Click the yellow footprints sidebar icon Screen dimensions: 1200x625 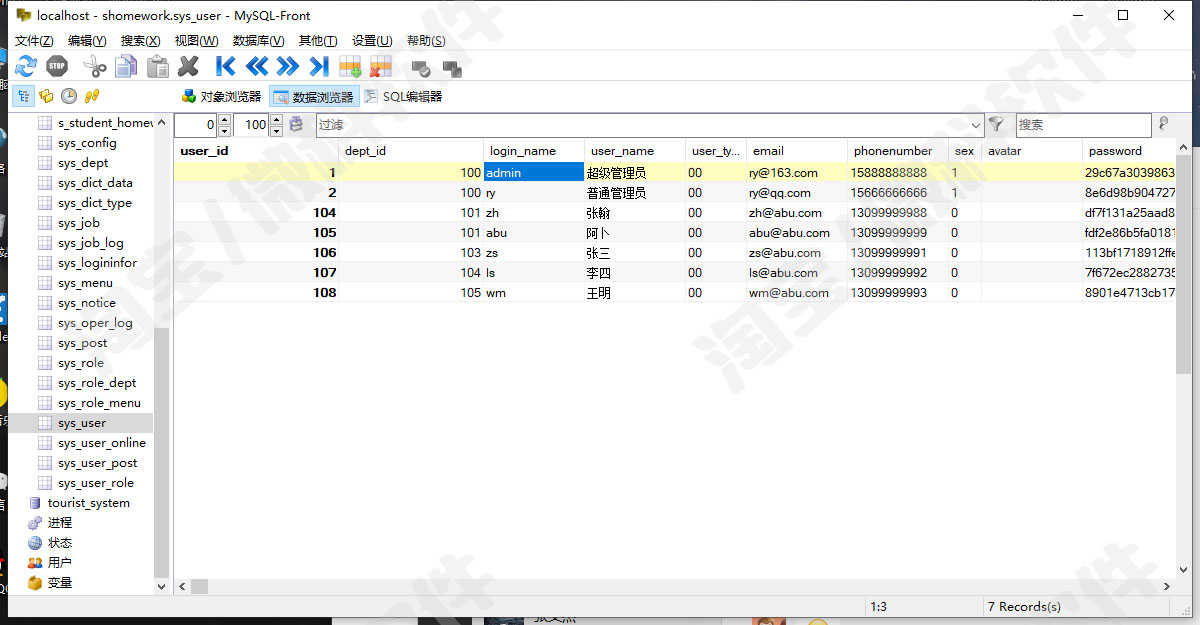pyautogui.click(x=92, y=96)
